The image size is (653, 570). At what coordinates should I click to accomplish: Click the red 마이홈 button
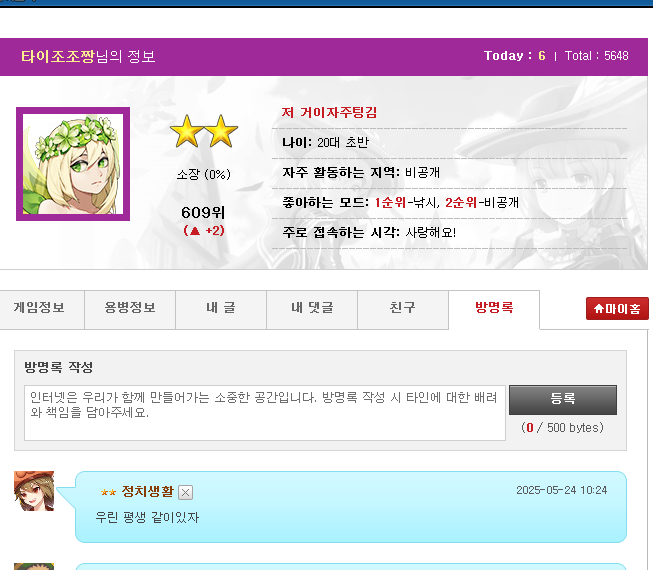[617, 309]
